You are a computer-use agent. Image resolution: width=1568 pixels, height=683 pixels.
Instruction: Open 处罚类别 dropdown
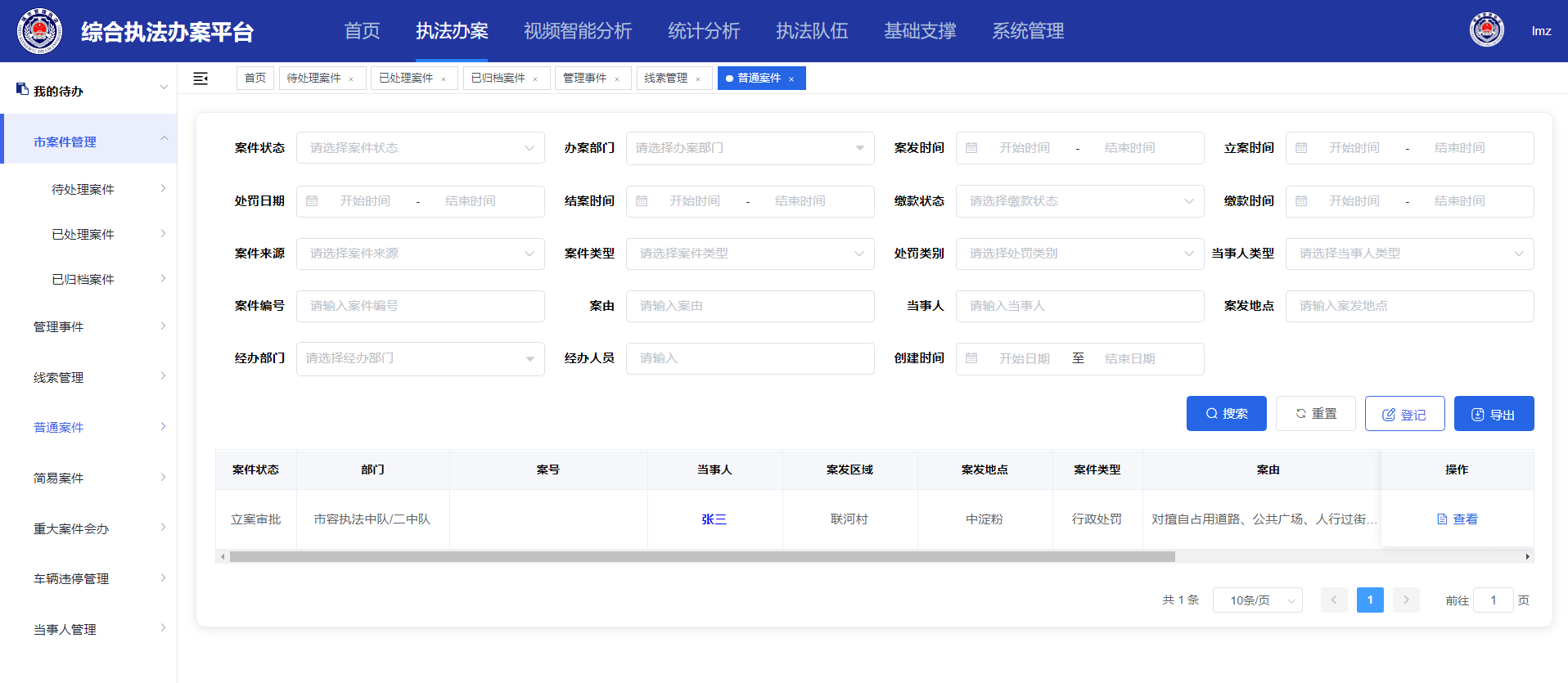click(x=1079, y=254)
